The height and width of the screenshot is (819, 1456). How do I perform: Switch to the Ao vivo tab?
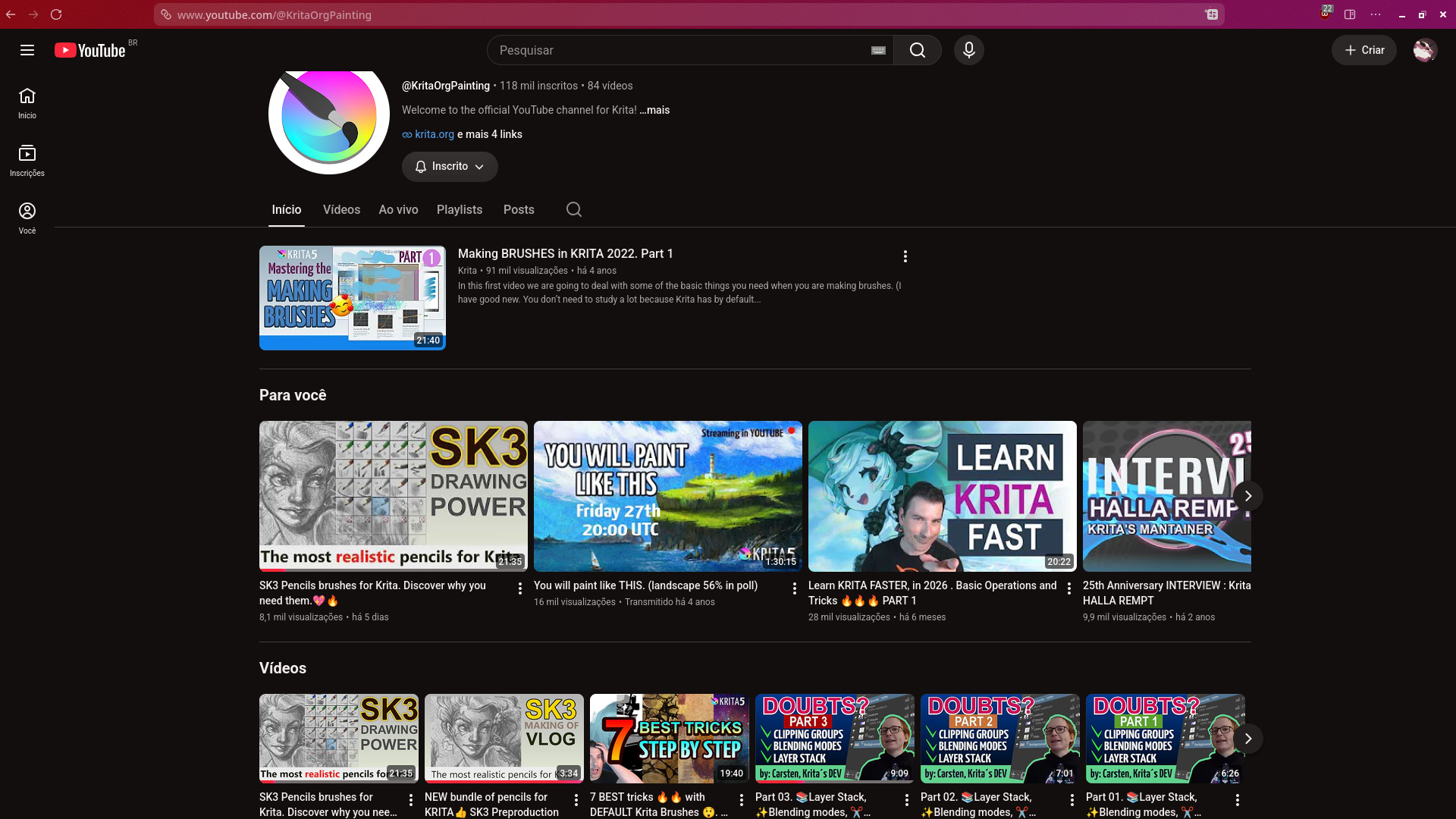398,210
